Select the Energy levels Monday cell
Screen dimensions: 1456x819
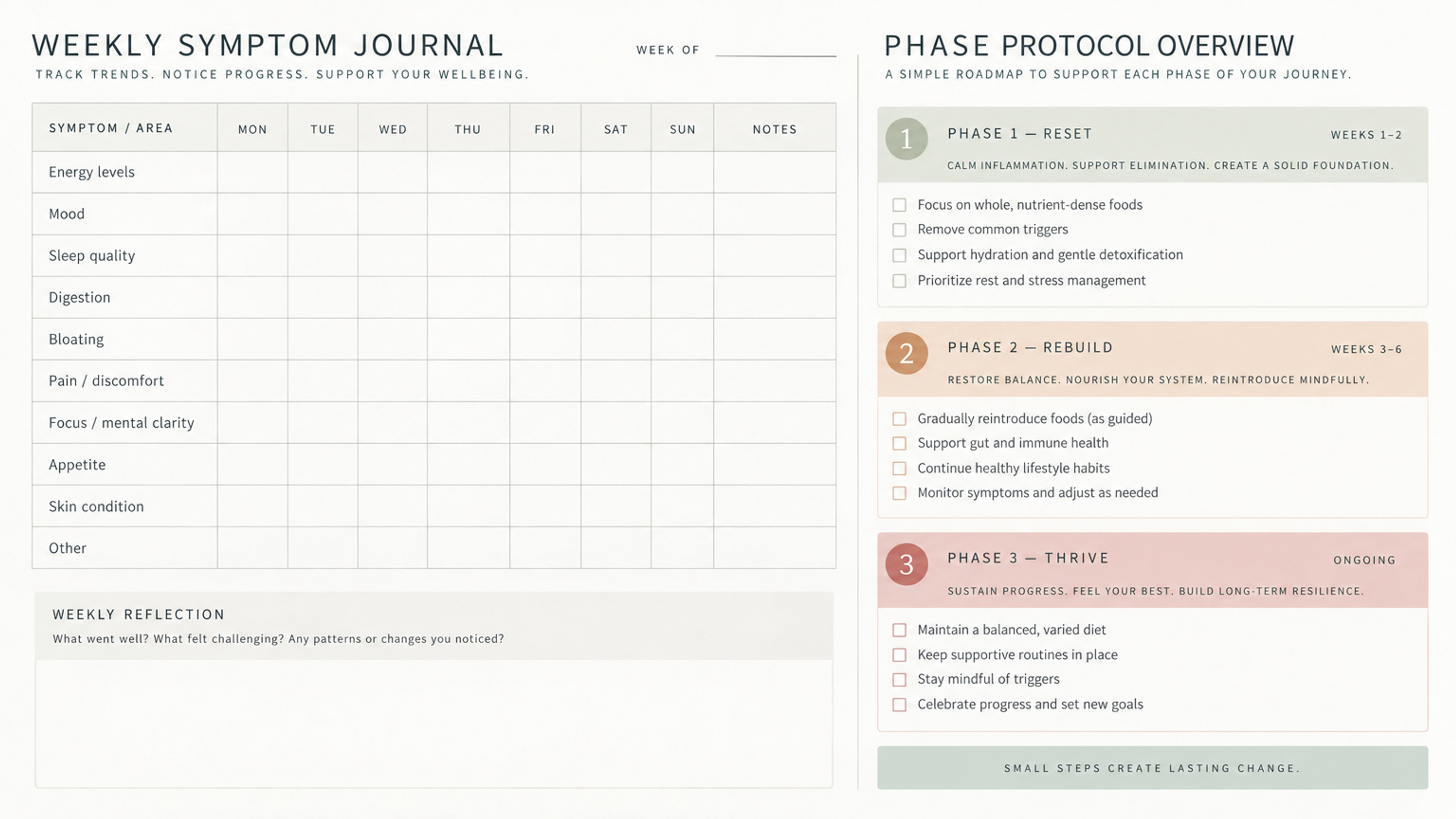point(253,172)
